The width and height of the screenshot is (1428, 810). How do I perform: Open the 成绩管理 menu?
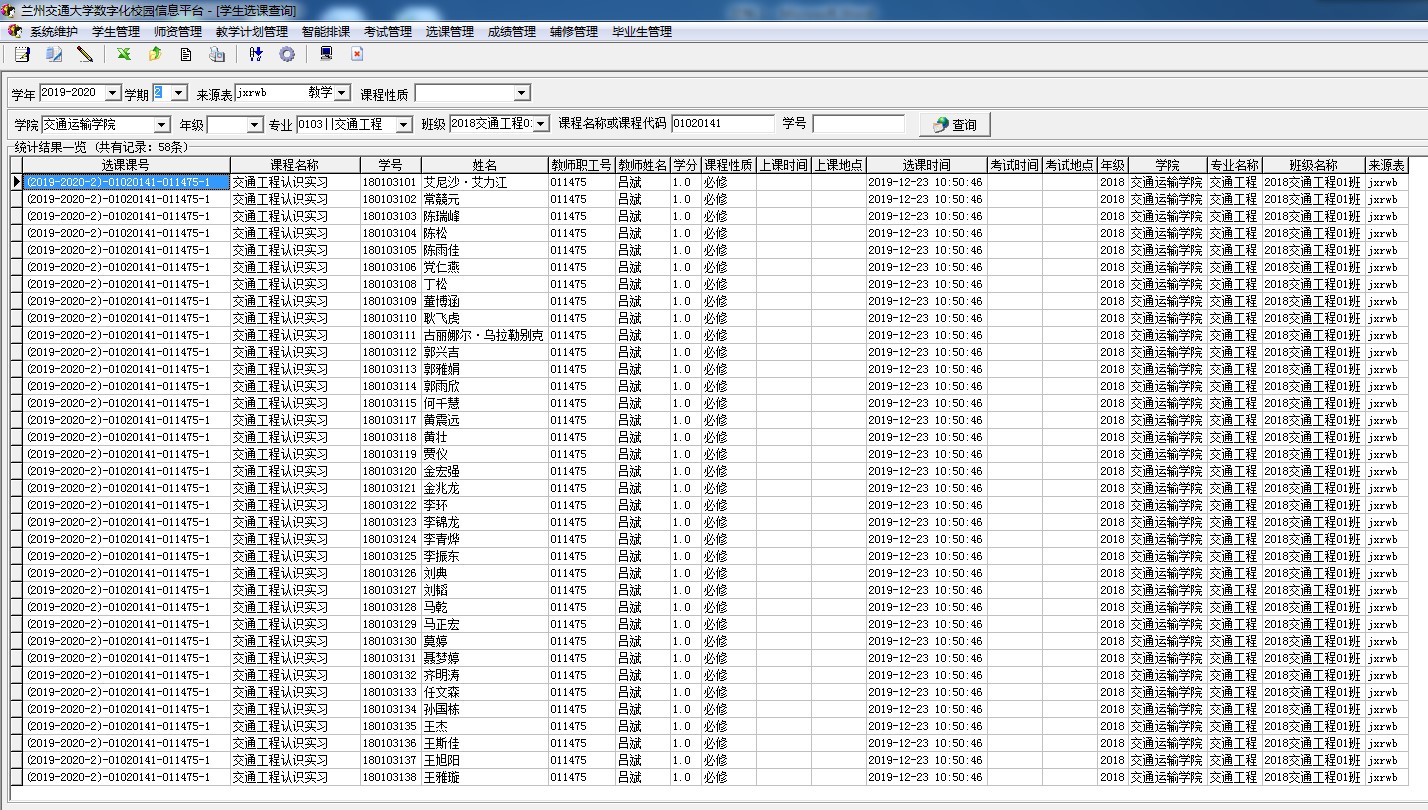511,32
